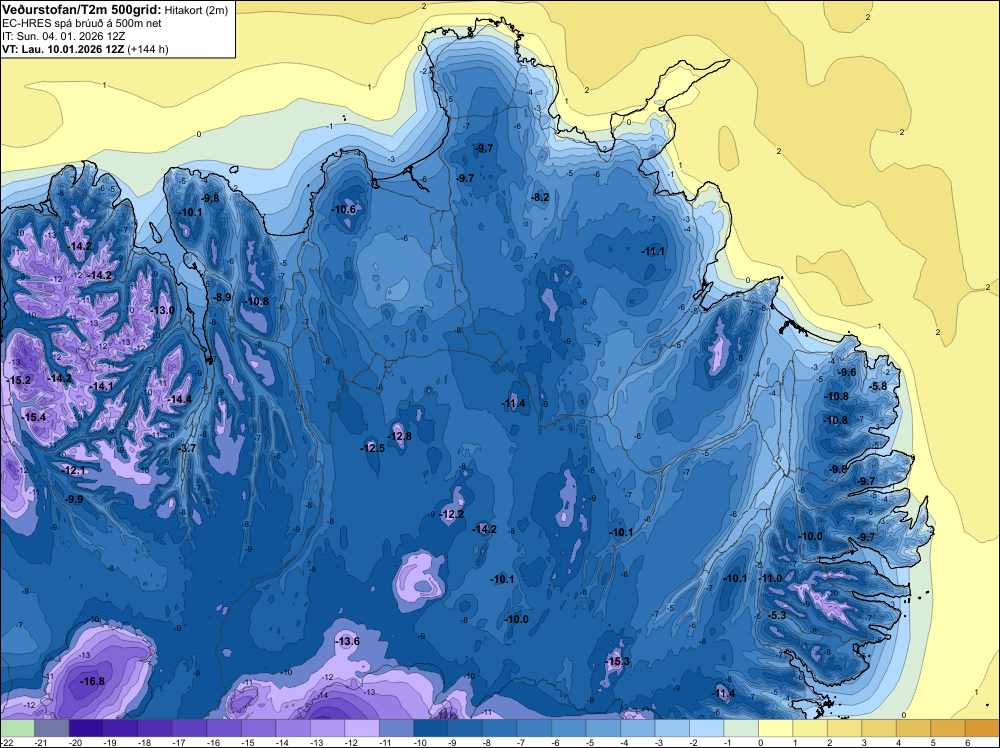Click the -8.2 temperature label

pyautogui.click(x=540, y=198)
